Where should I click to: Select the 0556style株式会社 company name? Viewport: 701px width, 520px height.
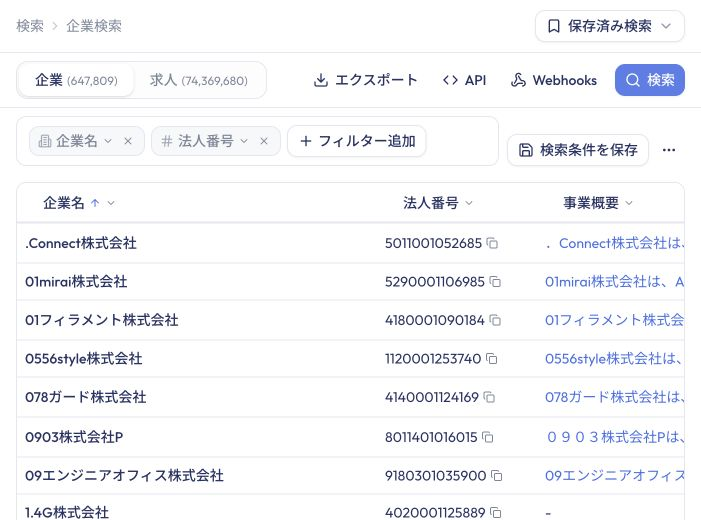pos(84,359)
